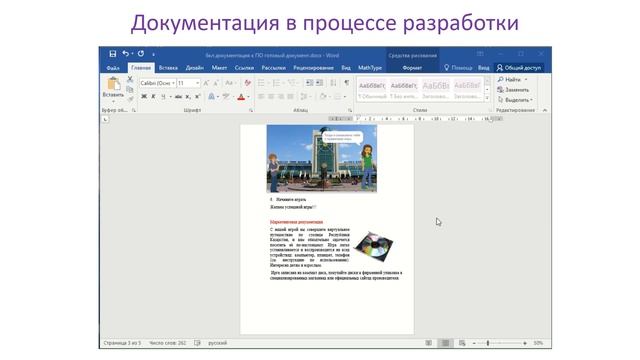Open the Формат drawing tools tab
Viewport: 640px width, 360px height.
click(x=412, y=68)
